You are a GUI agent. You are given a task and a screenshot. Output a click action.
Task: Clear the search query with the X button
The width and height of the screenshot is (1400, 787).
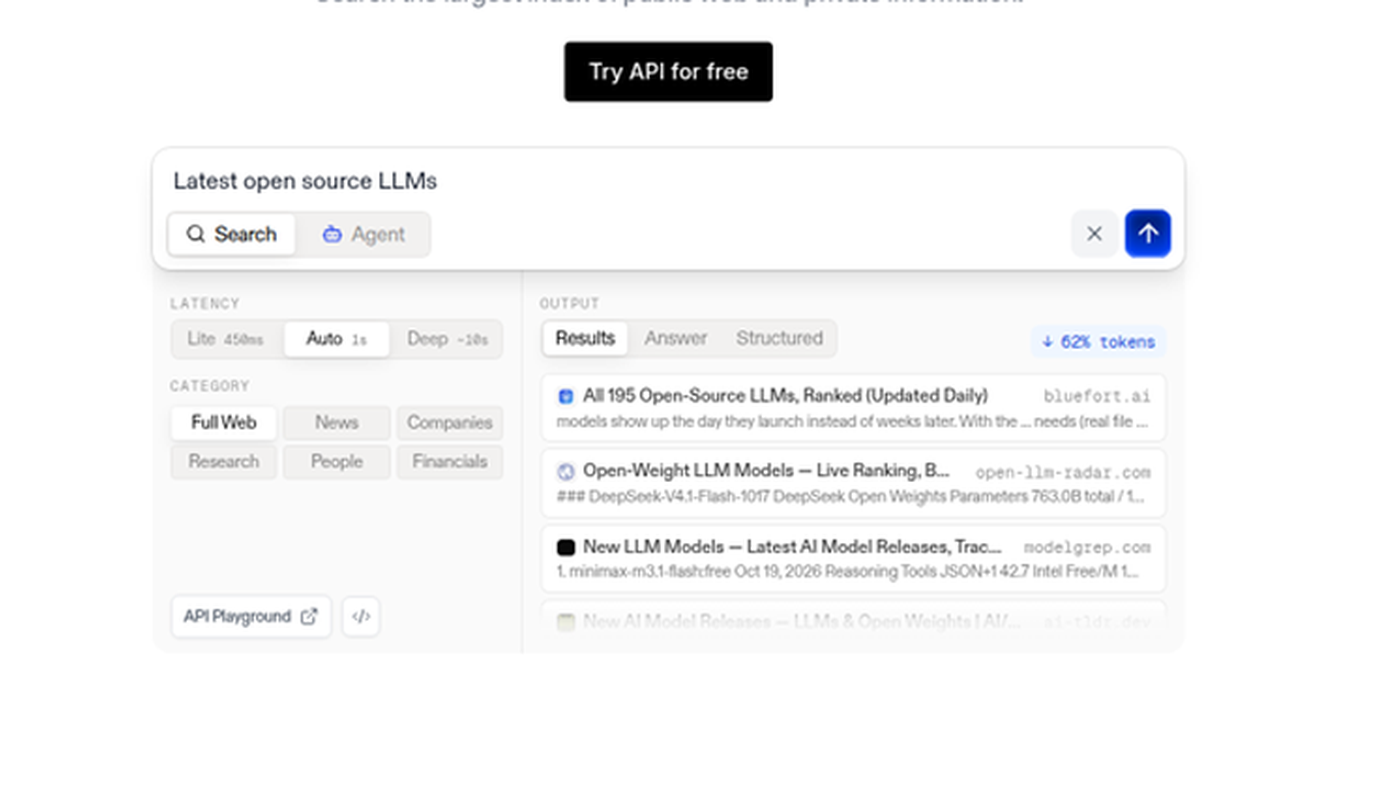(1094, 234)
